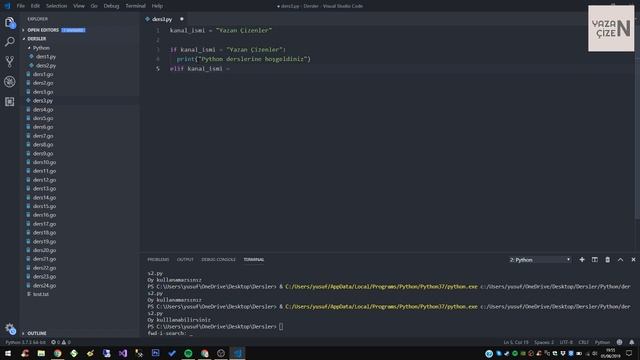Switch to the OUTPUT panel tab
Image resolution: width=640 pixels, height=360 pixels.
[185, 260]
